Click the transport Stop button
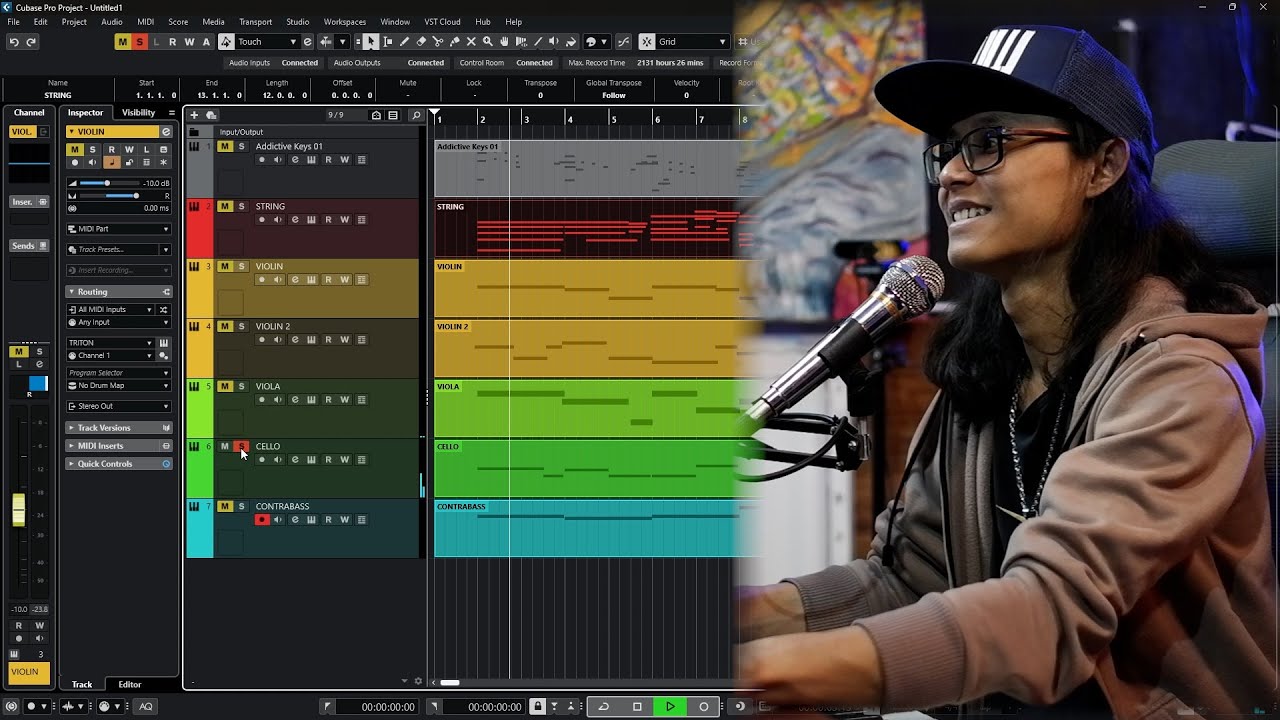The height and width of the screenshot is (720, 1280). click(x=637, y=706)
